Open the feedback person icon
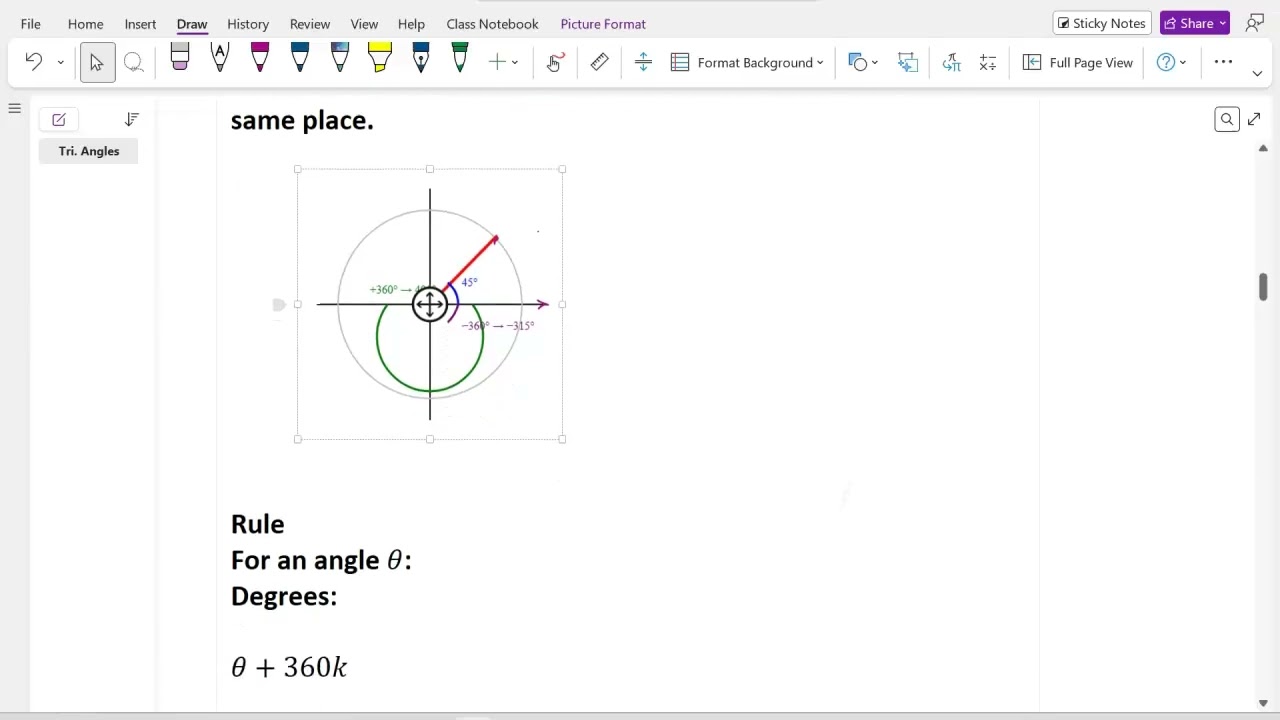The width and height of the screenshot is (1280, 720). [x=1255, y=23]
